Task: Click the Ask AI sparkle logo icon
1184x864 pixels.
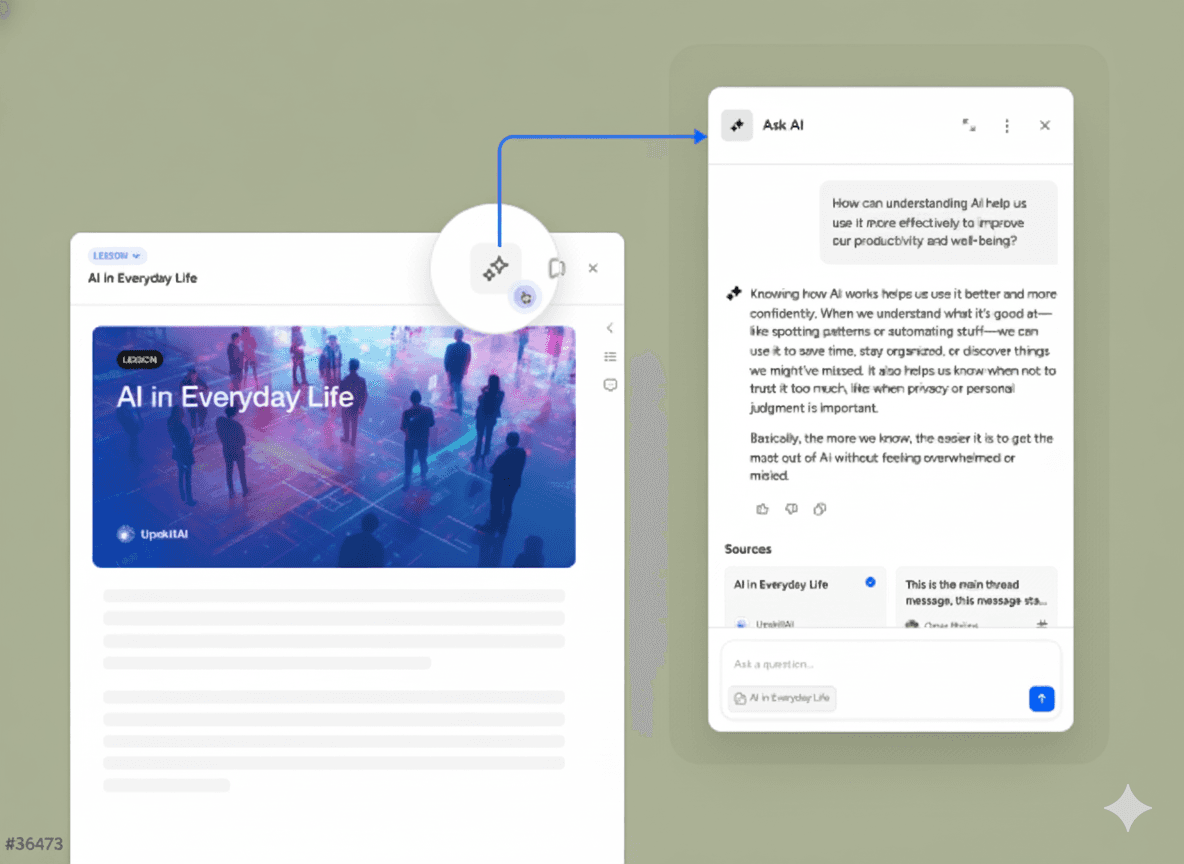Action: click(737, 125)
